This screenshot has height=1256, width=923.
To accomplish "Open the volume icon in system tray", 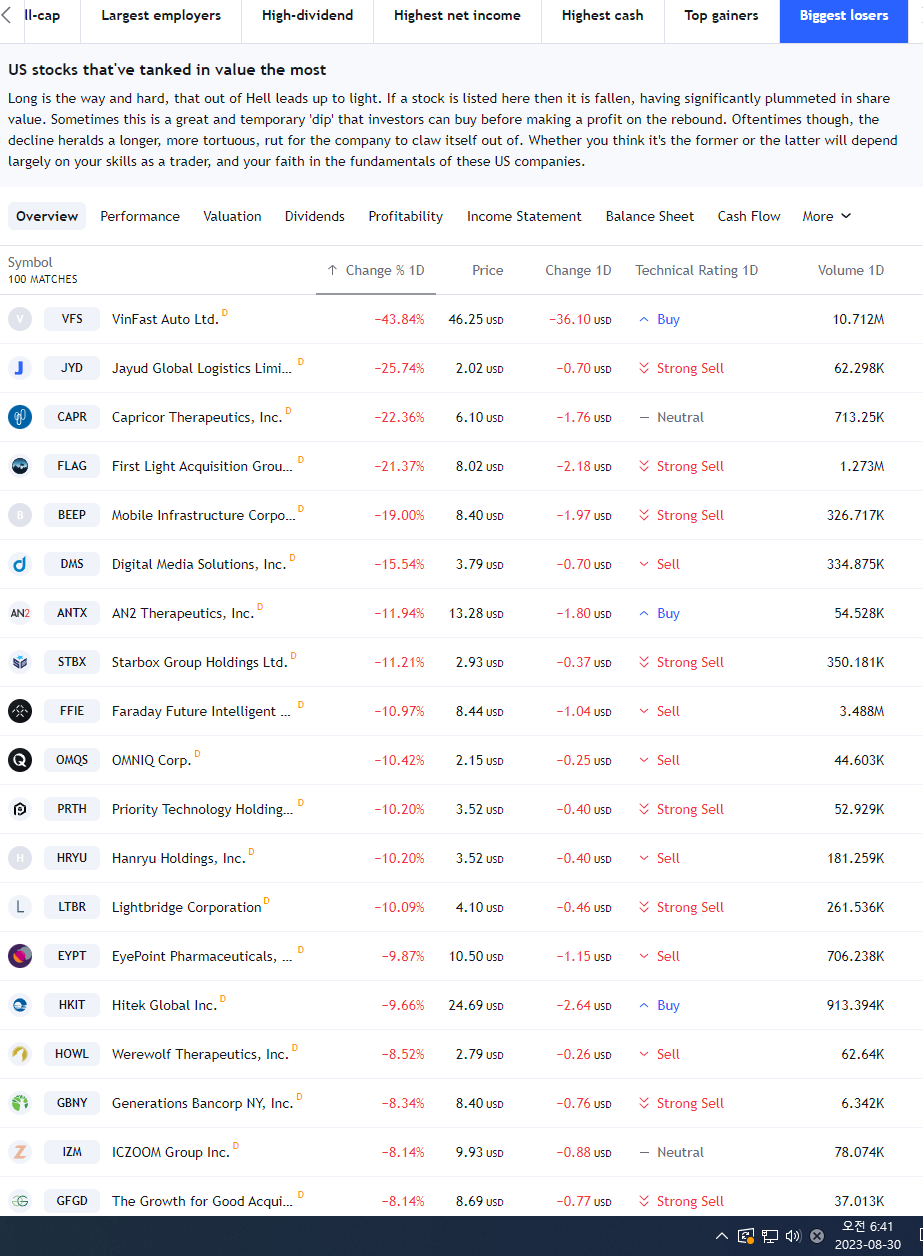I will (794, 1236).
